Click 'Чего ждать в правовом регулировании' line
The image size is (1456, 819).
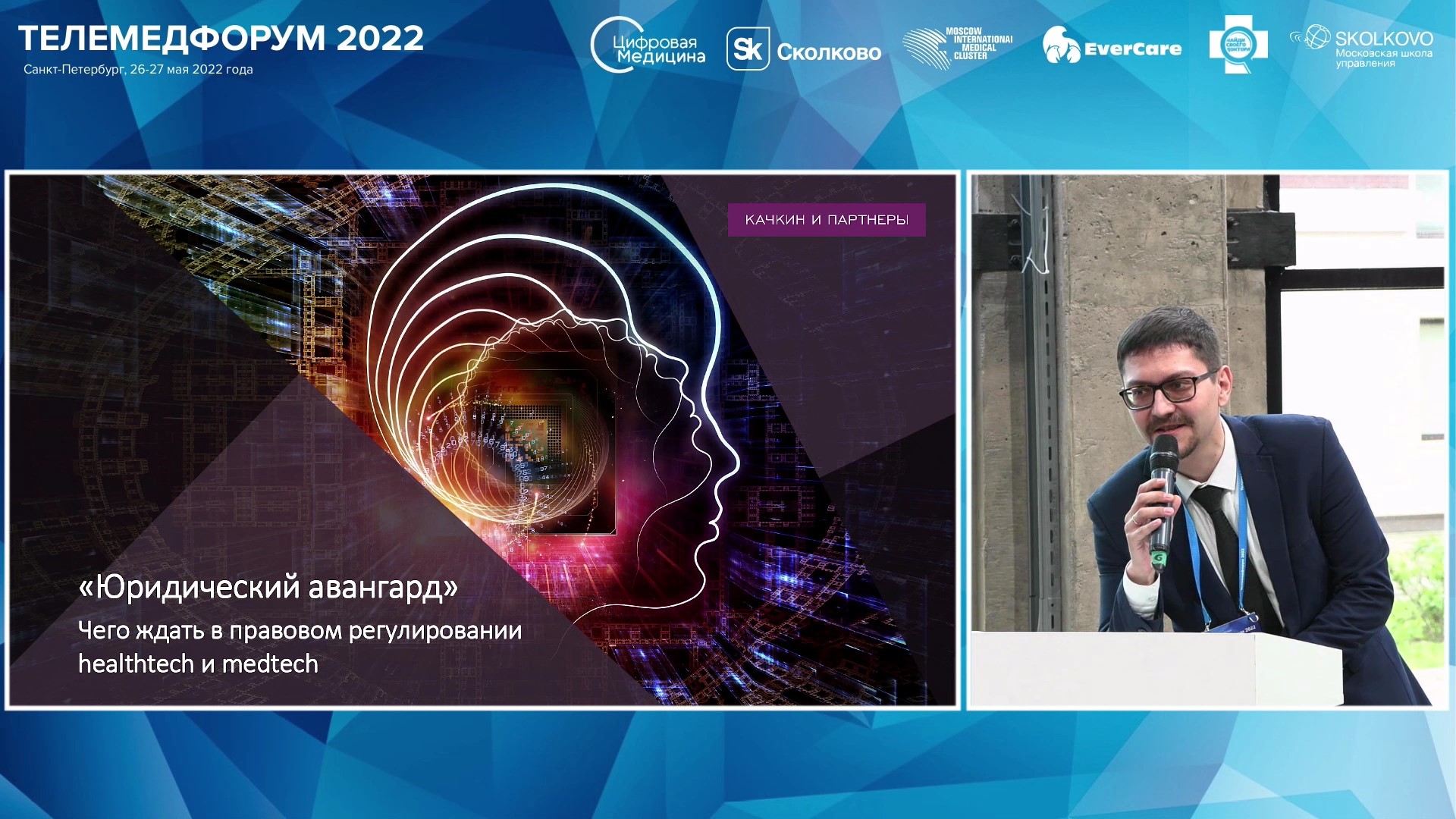(300, 630)
